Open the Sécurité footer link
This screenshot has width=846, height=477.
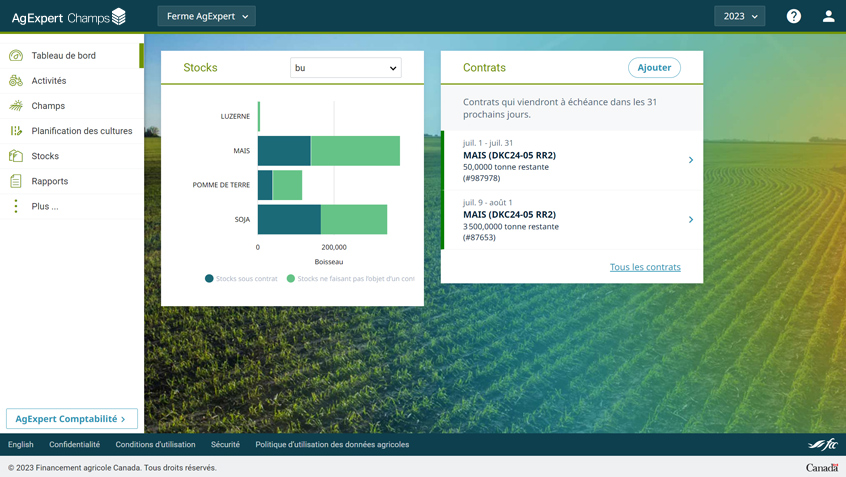click(225, 445)
